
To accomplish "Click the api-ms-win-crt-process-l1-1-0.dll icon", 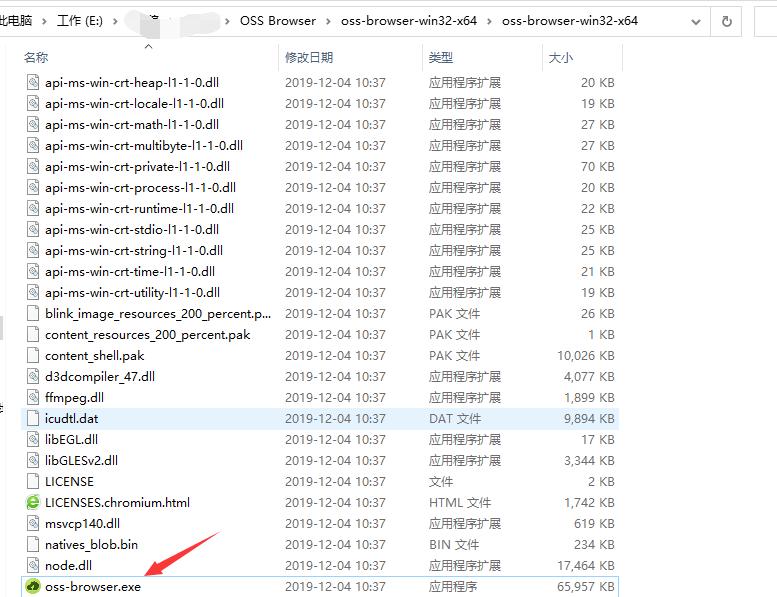I will pyautogui.click(x=33, y=187).
